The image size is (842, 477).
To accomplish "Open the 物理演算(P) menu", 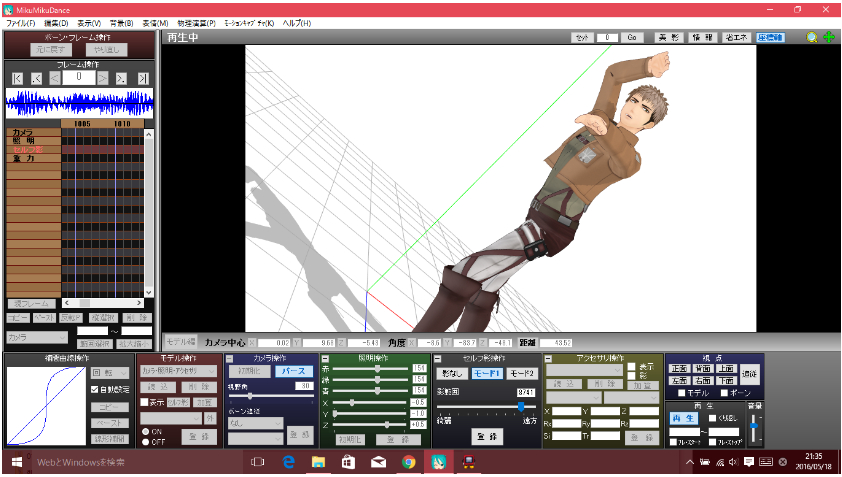I will (197, 23).
